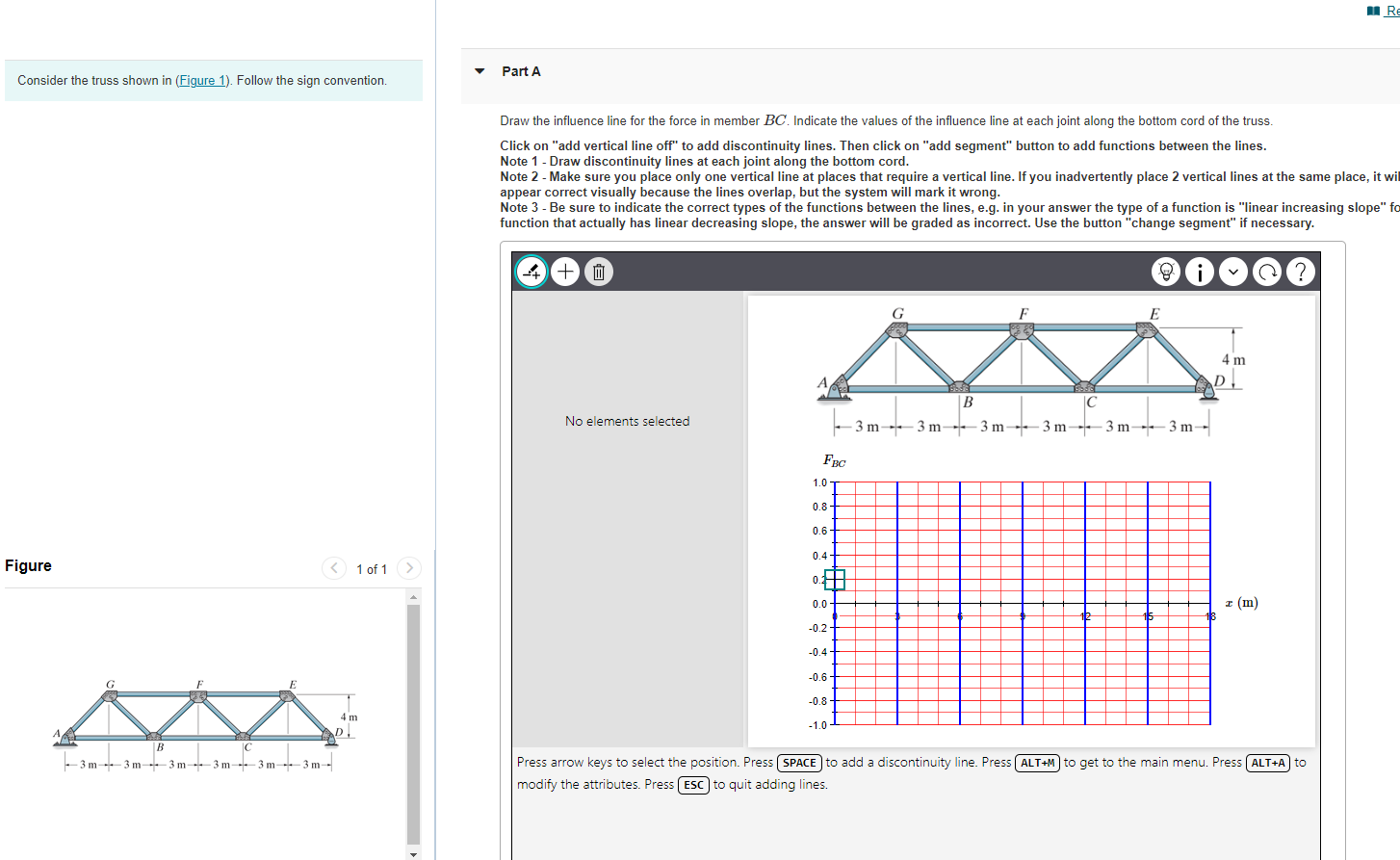Click the reset diagram icon
Viewport: 1400px width, 860px height.
tap(1266, 271)
